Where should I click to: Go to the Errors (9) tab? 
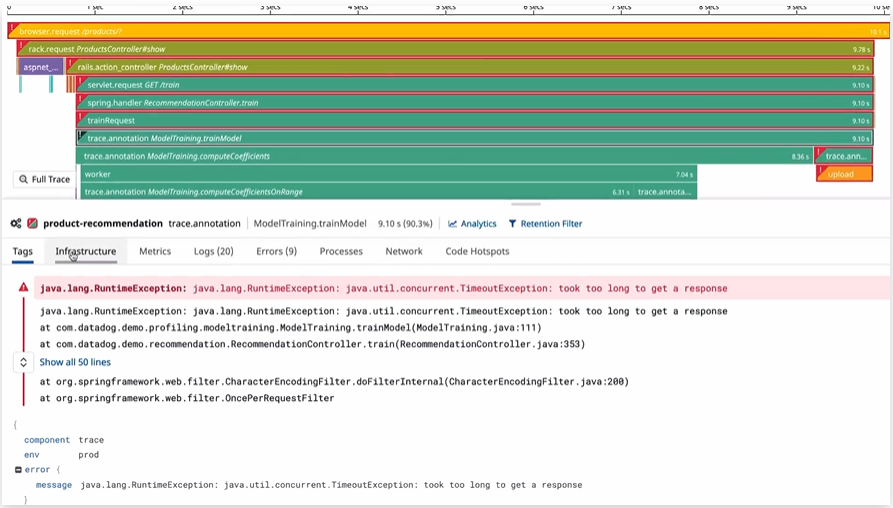276,251
